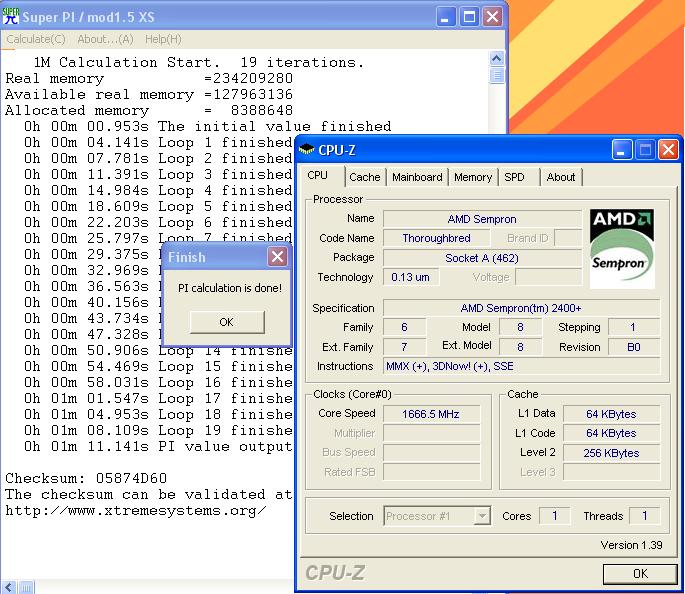This screenshot has width=685, height=594.
Task: Minimize the Super PI window
Action: 445,17
